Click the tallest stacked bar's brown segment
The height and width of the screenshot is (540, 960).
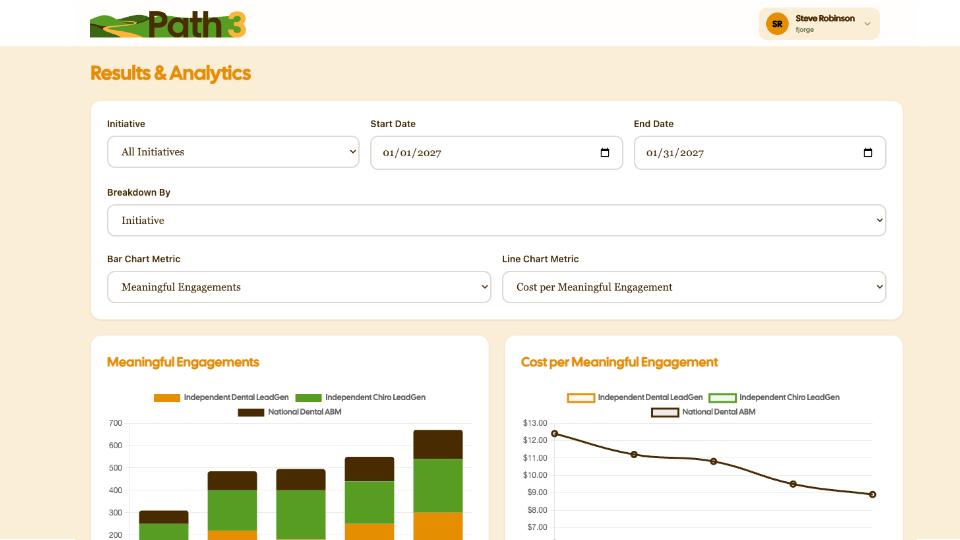coord(438,444)
